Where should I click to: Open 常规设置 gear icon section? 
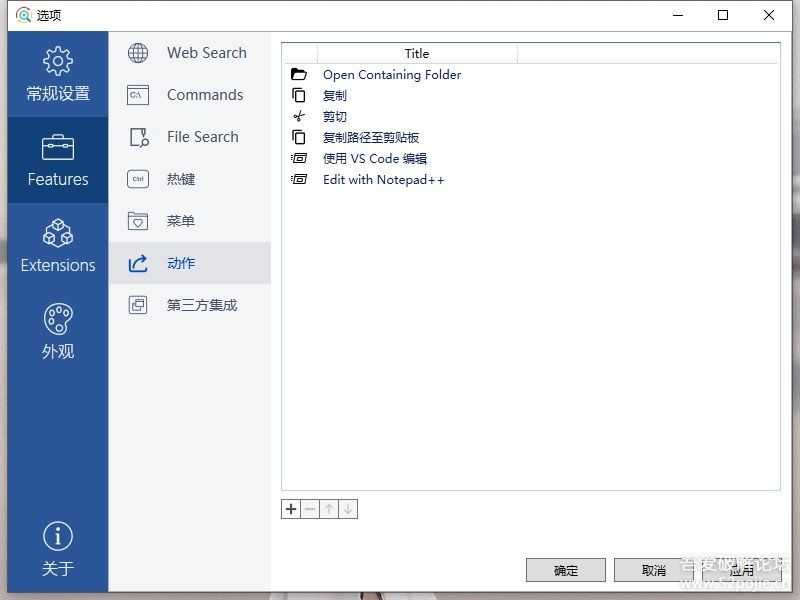click(x=58, y=61)
